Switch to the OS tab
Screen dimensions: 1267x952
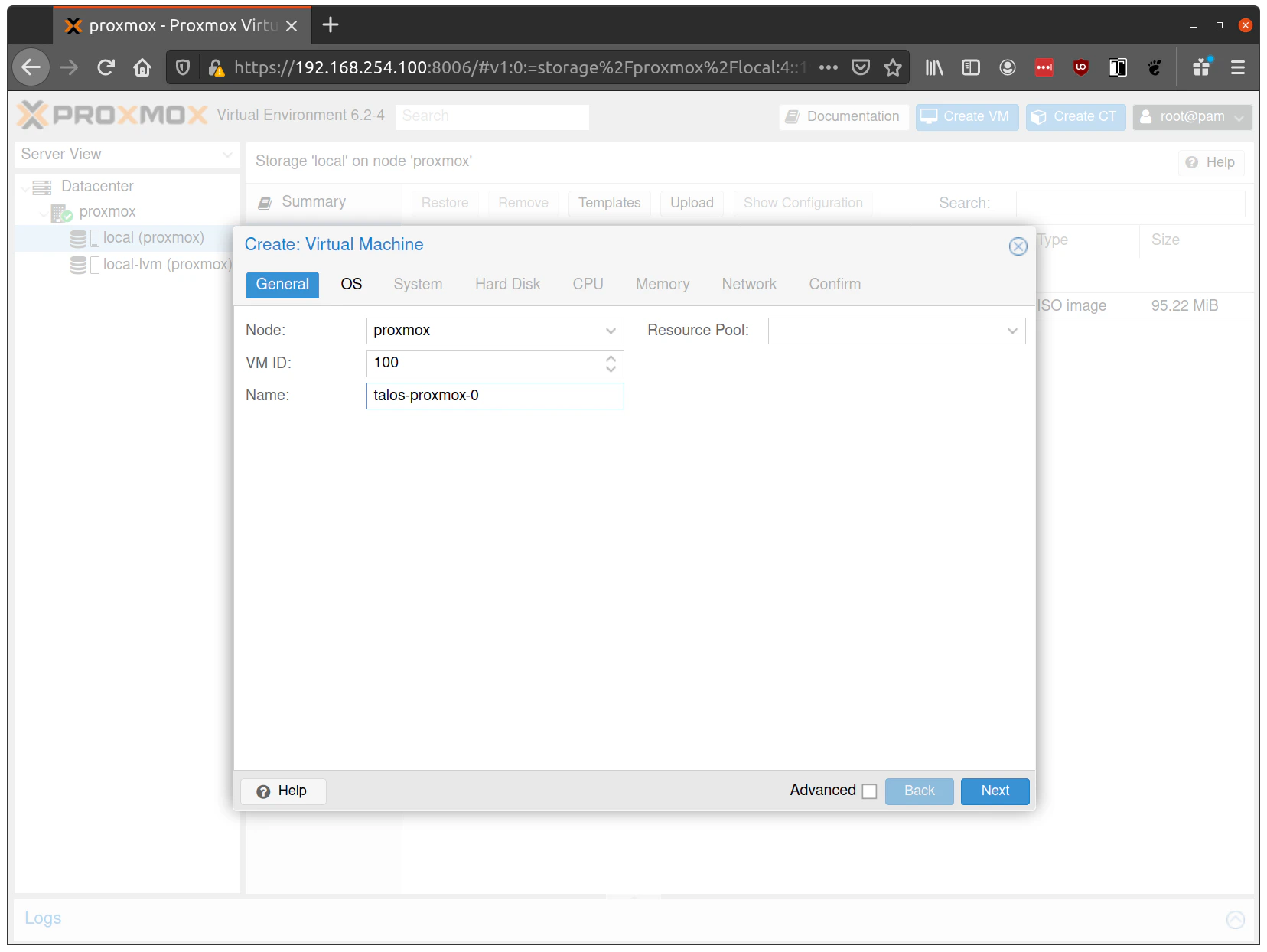(351, 285)
